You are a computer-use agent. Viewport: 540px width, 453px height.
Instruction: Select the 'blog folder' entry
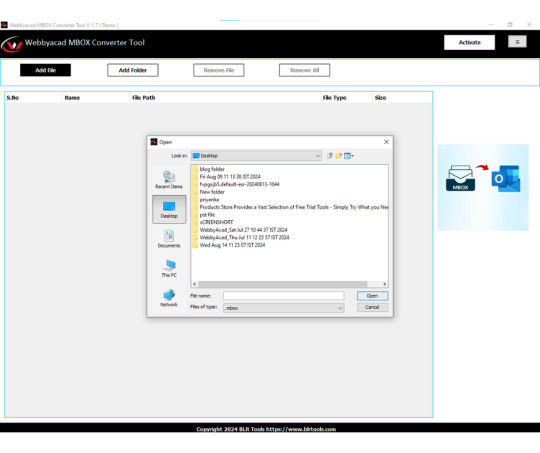[x=209, y=169]
